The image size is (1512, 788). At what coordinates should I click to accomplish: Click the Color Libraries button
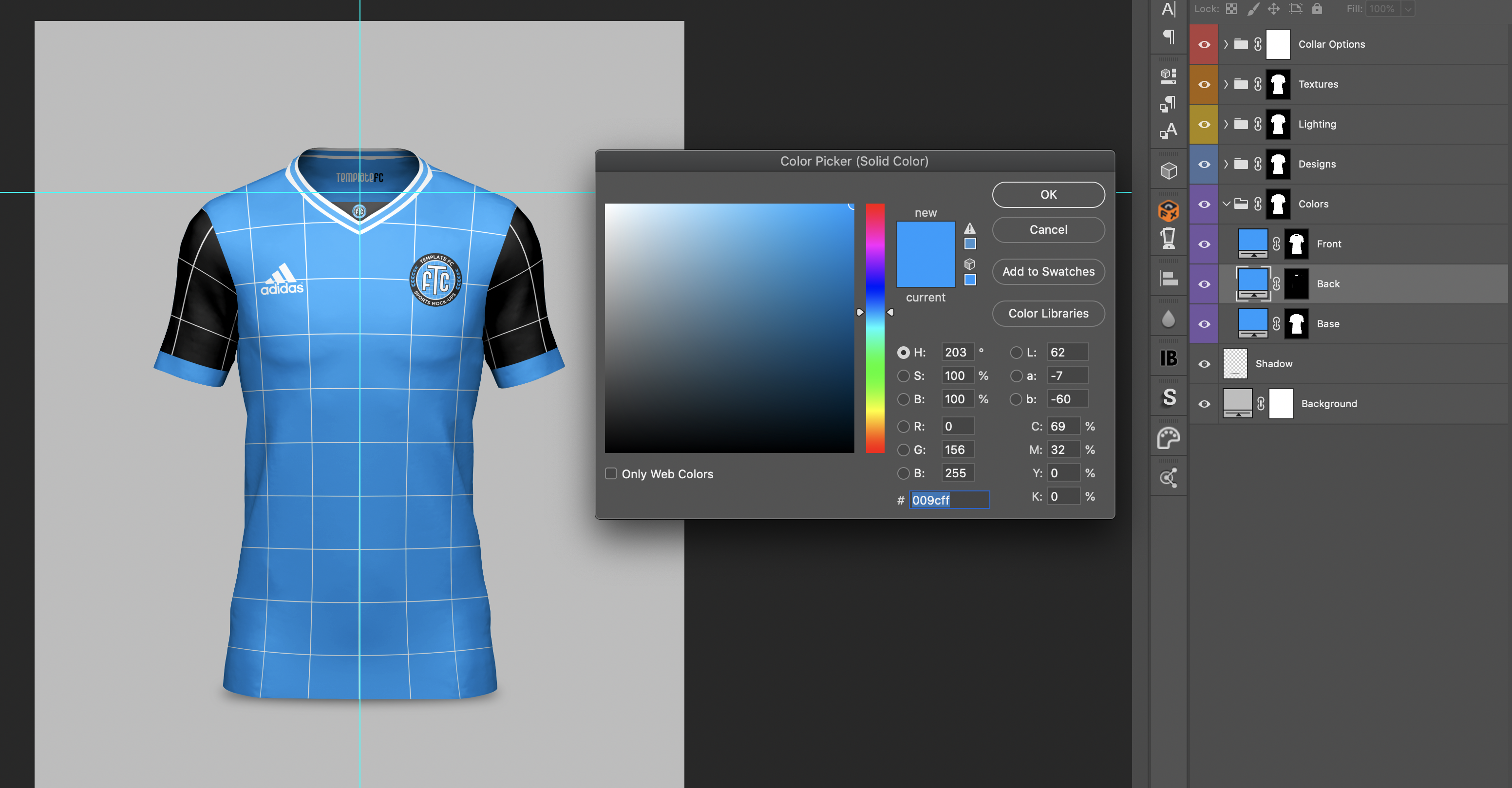1048,313
